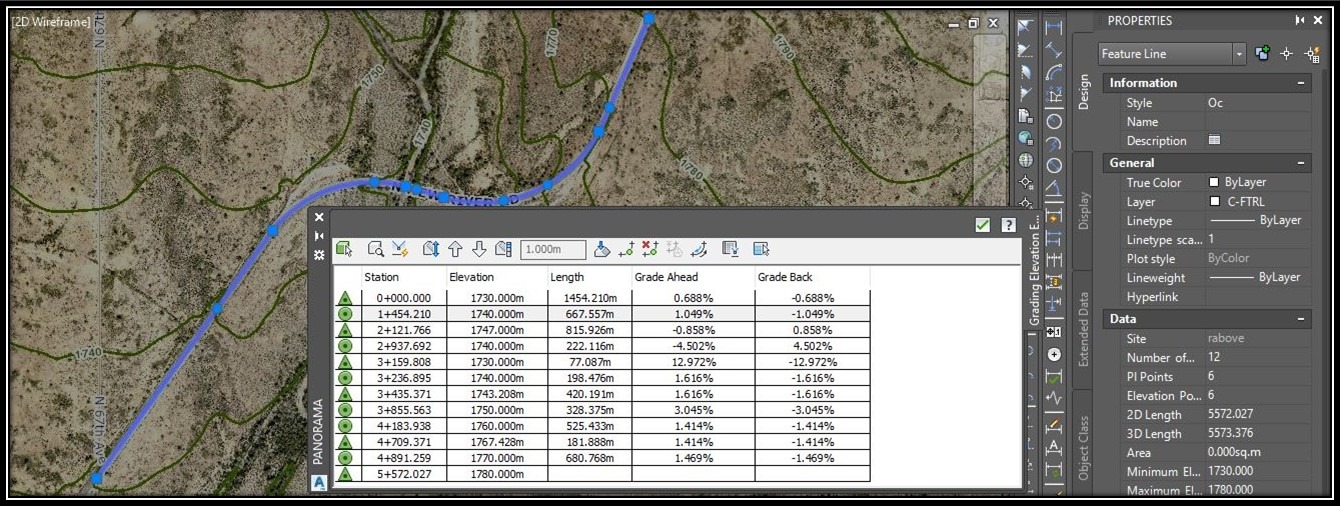Select the row marker for station 0+000.000

(x=346, y=298)
